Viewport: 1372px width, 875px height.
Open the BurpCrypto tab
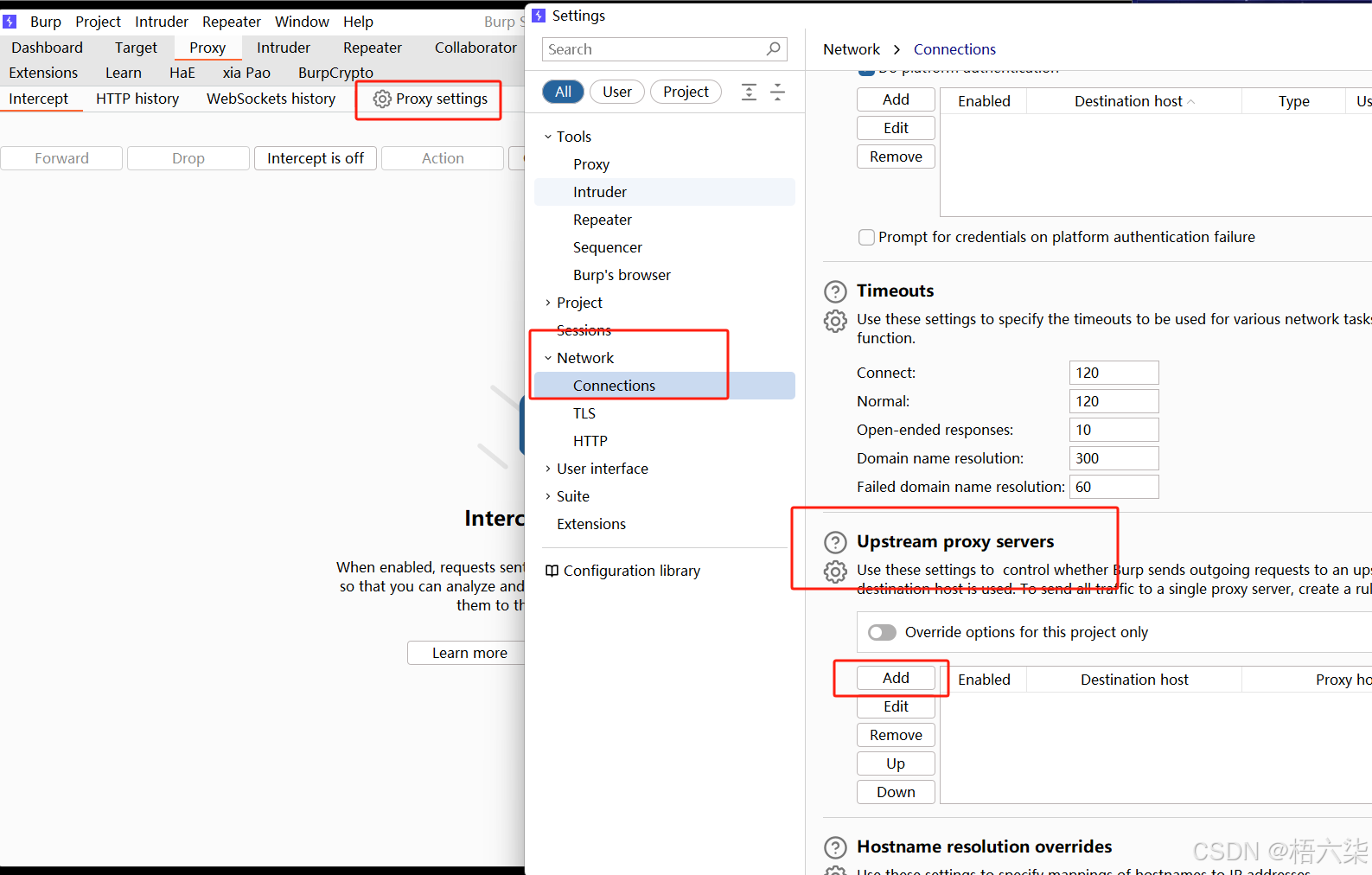point(335,73)
